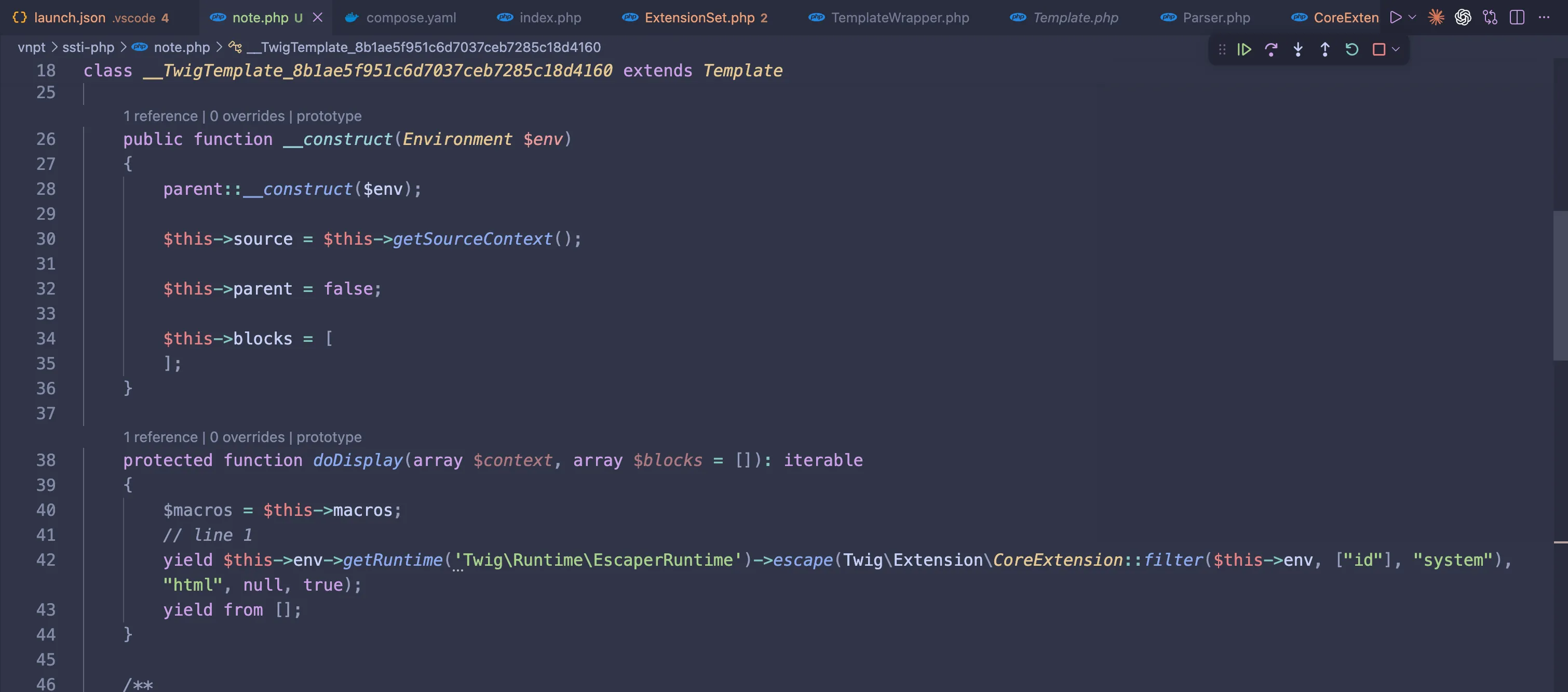
Task: Open the compose.yaml tab
Action: coord(400,18)
